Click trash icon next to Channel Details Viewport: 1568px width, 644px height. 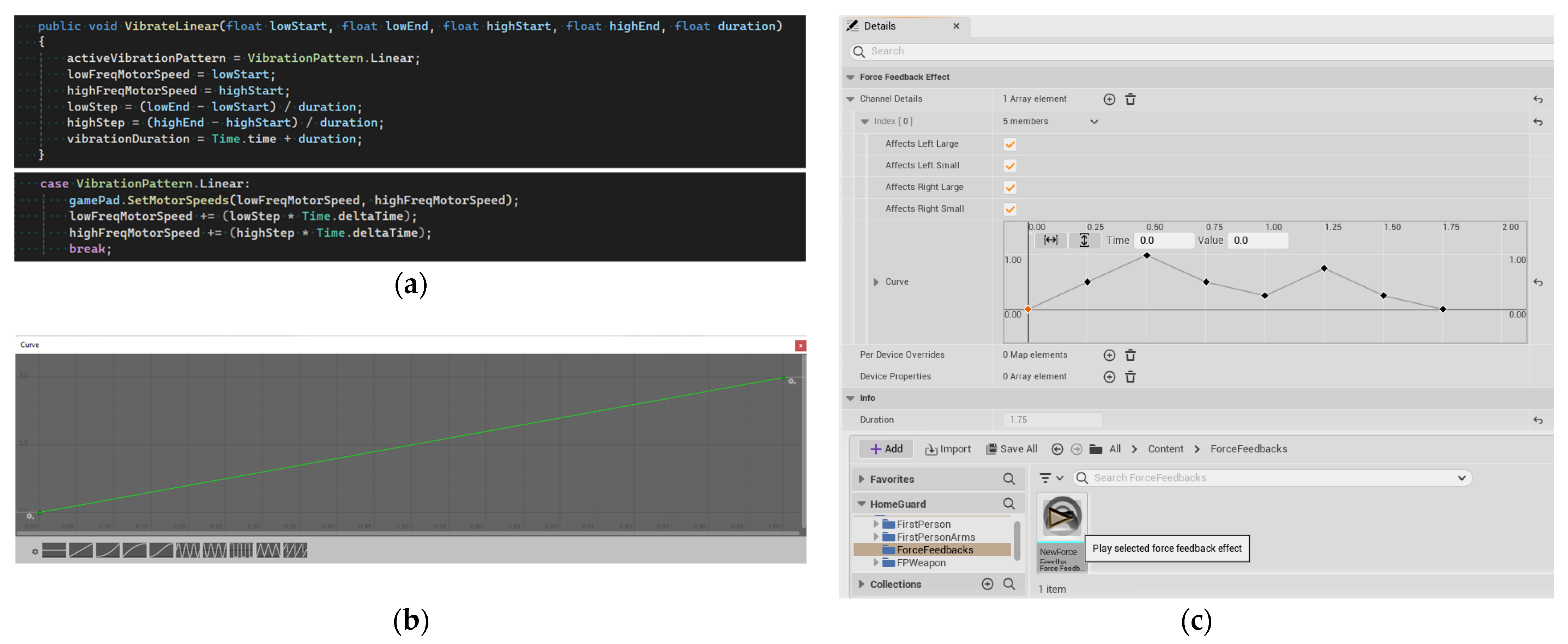tap(1130, 99)
